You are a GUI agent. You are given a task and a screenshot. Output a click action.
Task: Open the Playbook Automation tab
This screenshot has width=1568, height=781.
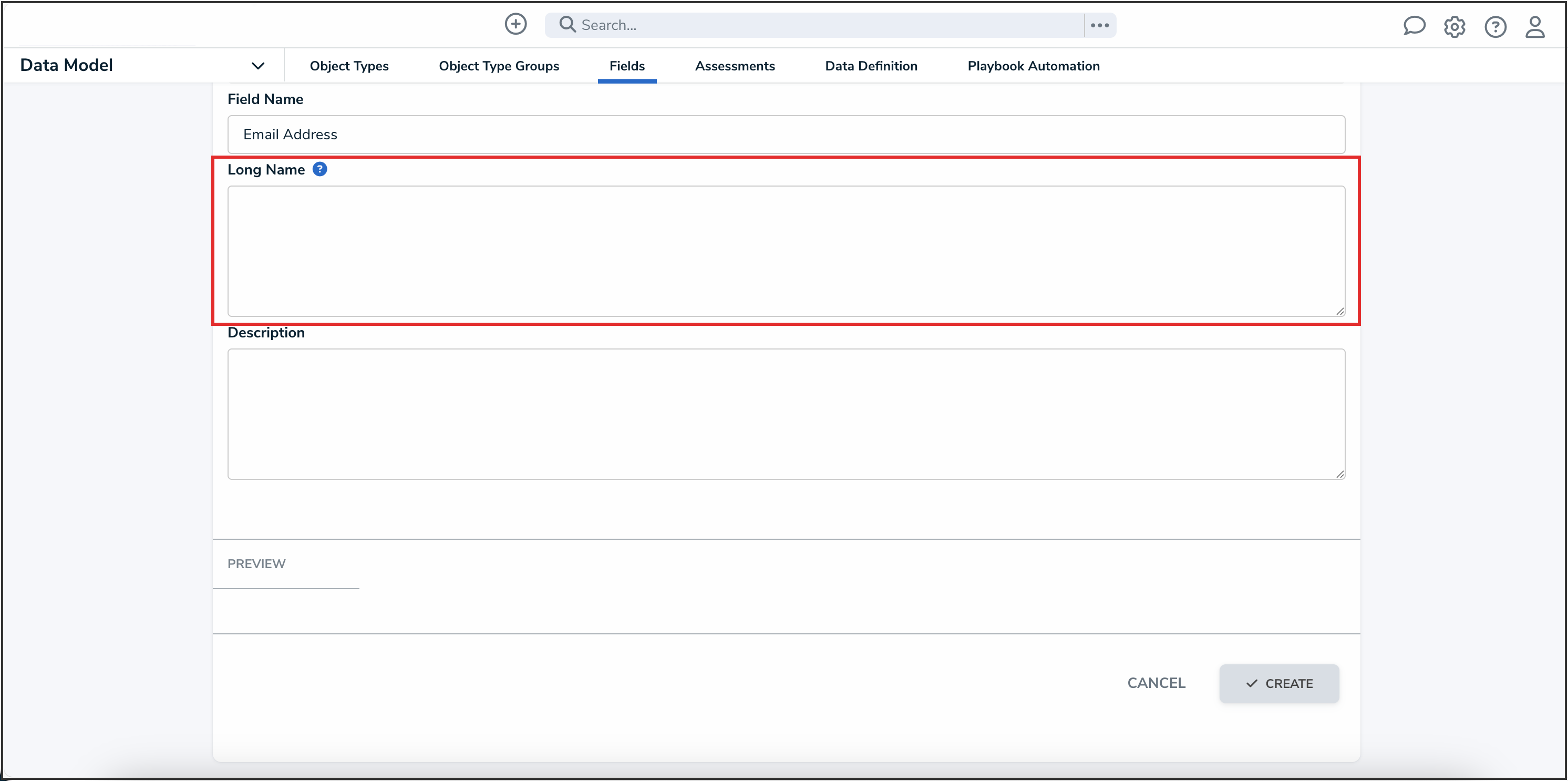tap(1033, 66)
